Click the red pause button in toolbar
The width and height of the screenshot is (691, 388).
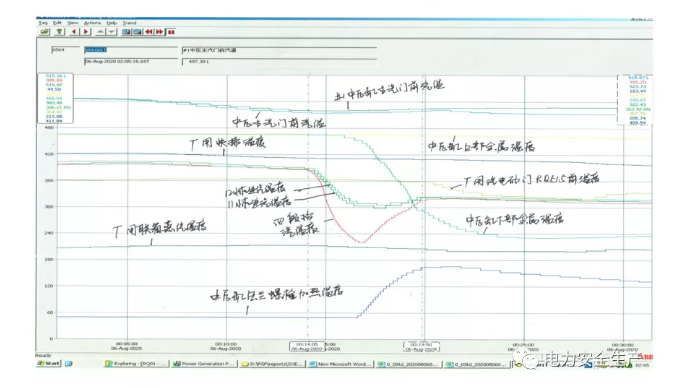(x=171, y=32)
